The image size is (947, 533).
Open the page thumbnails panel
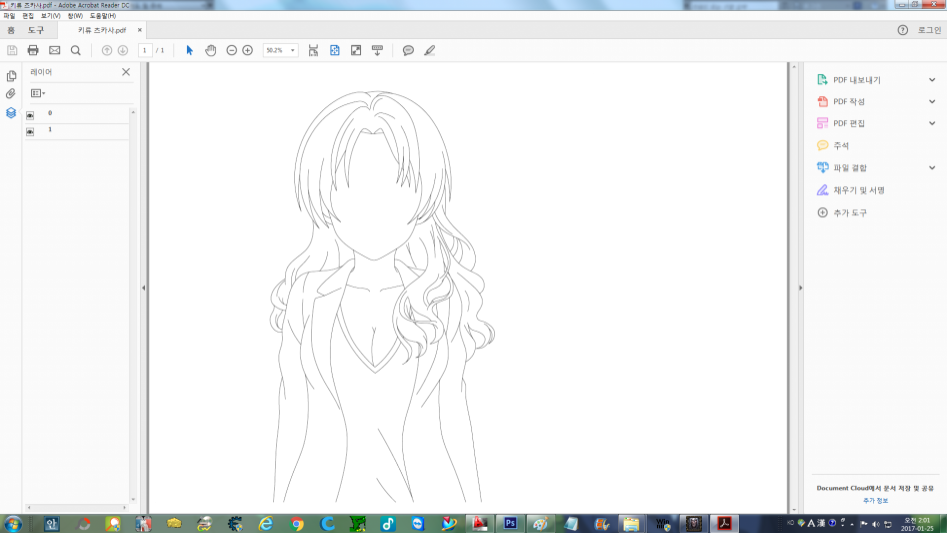11,76
